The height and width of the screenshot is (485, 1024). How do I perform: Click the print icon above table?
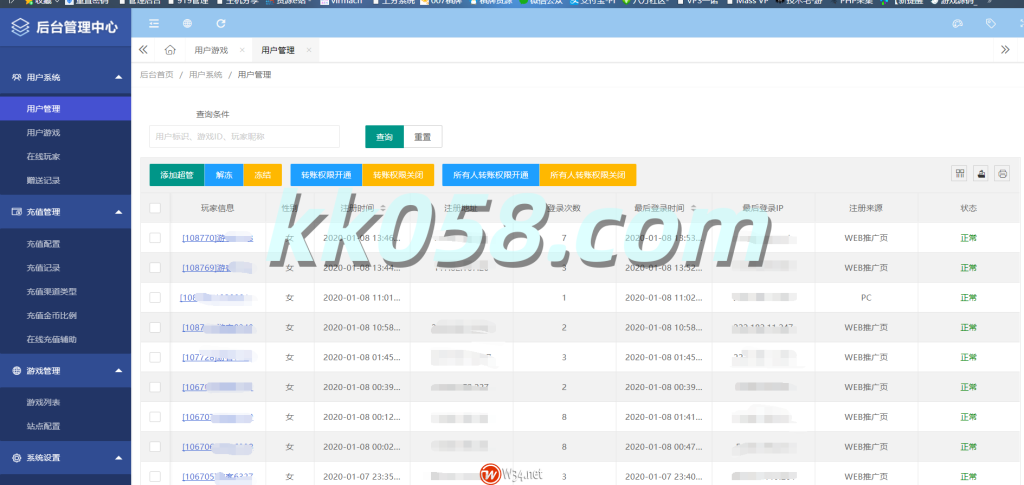pos(1002,174)
